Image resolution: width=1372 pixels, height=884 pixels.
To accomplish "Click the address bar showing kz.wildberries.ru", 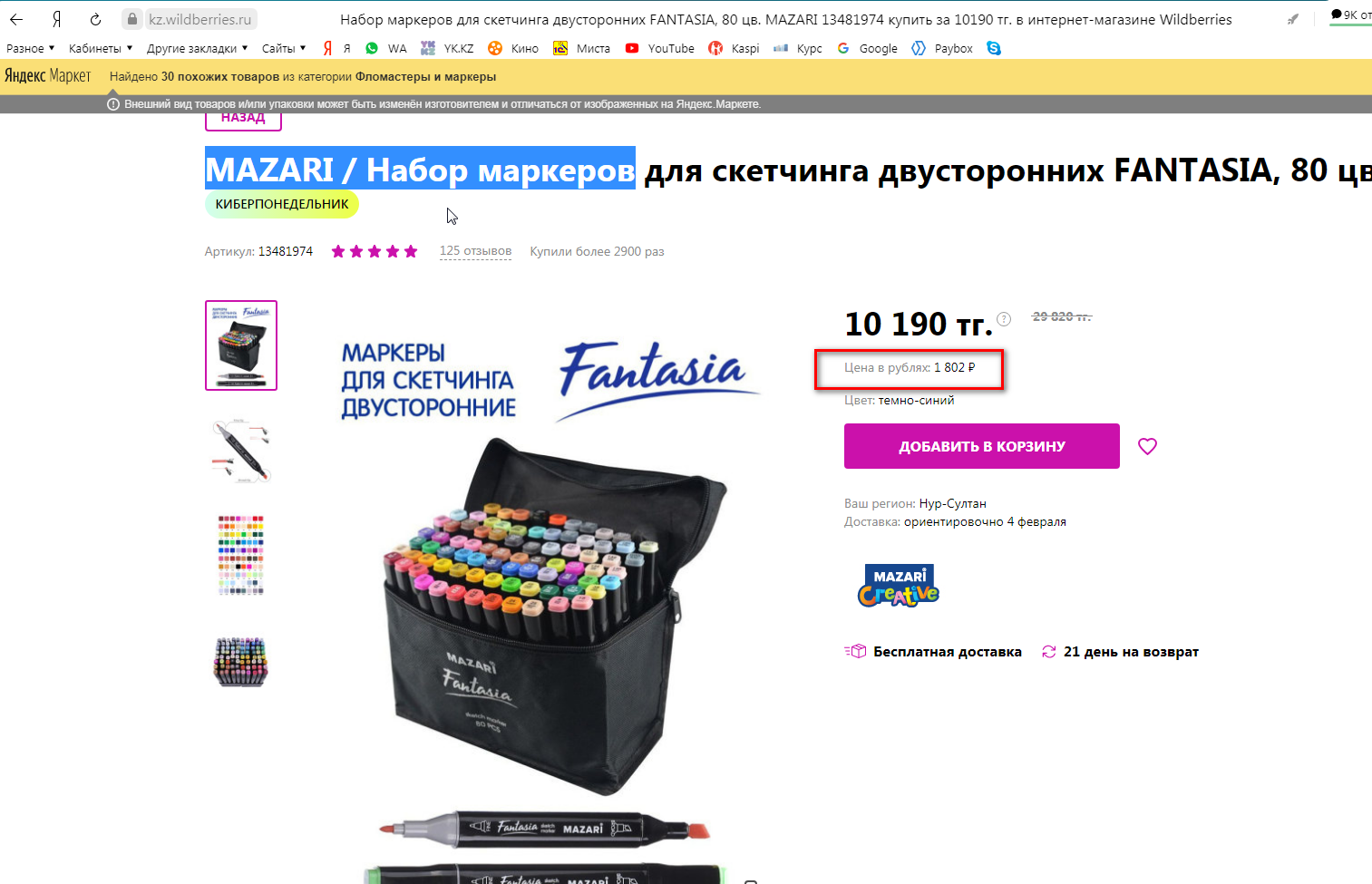I will [x=200, y=19].
